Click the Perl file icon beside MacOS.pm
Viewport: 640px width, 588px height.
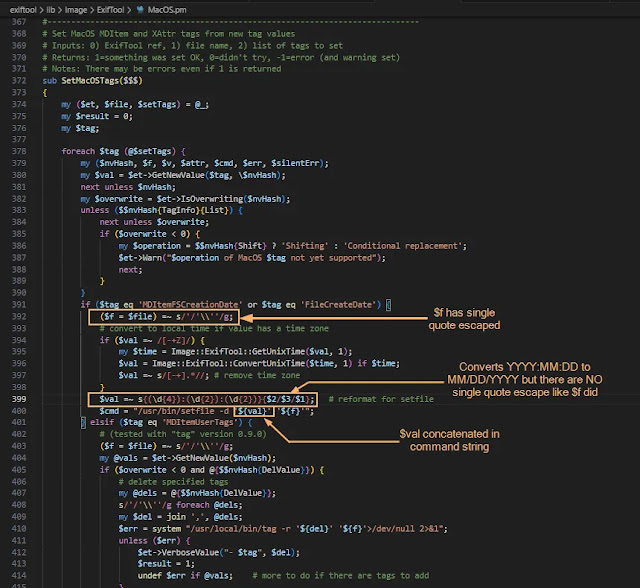click(140, 9)
